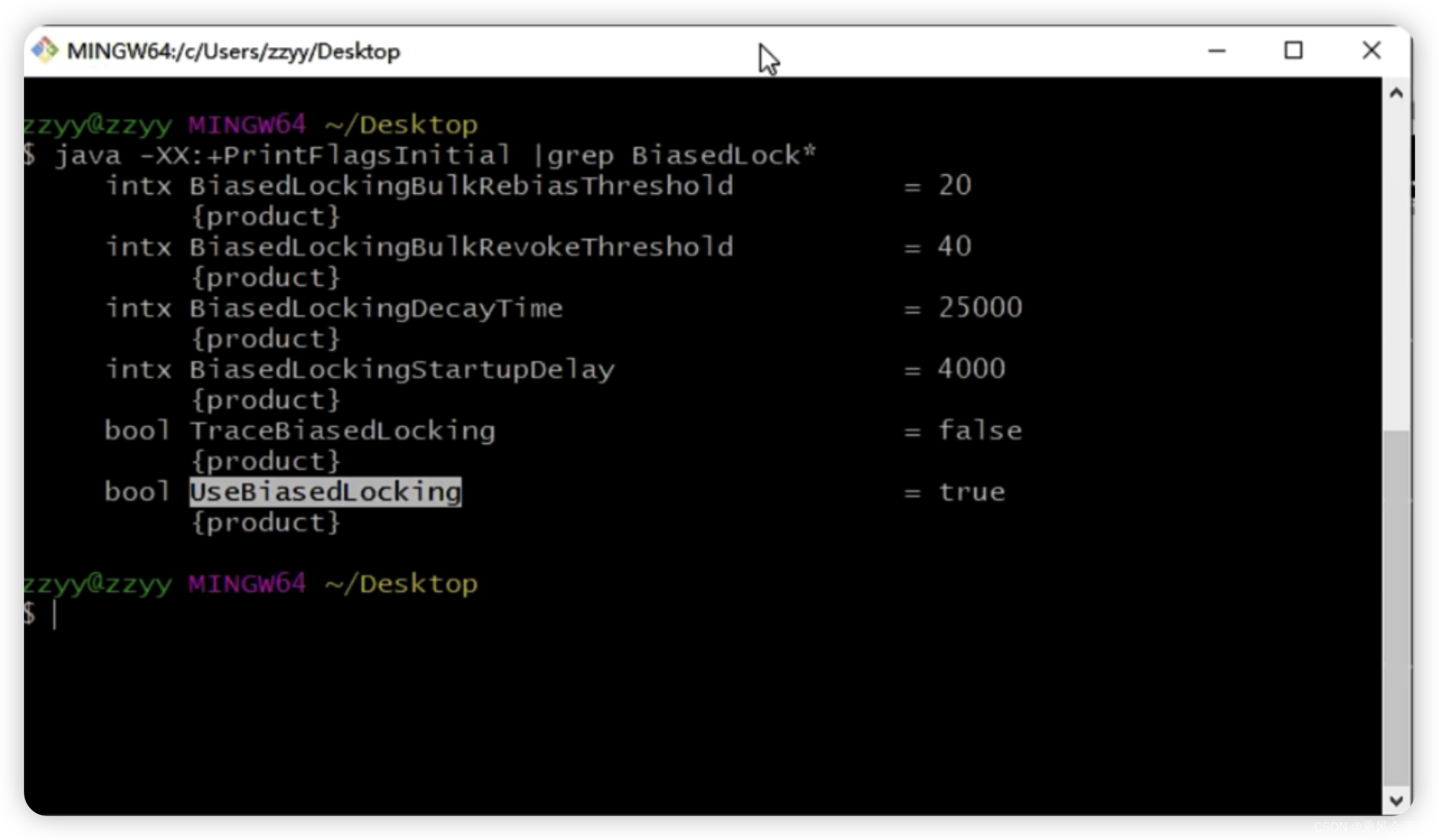Click TraceBiasedLocking flag name
The height and width of the screenshot is (840, 1439).
(x=342, y=431)
